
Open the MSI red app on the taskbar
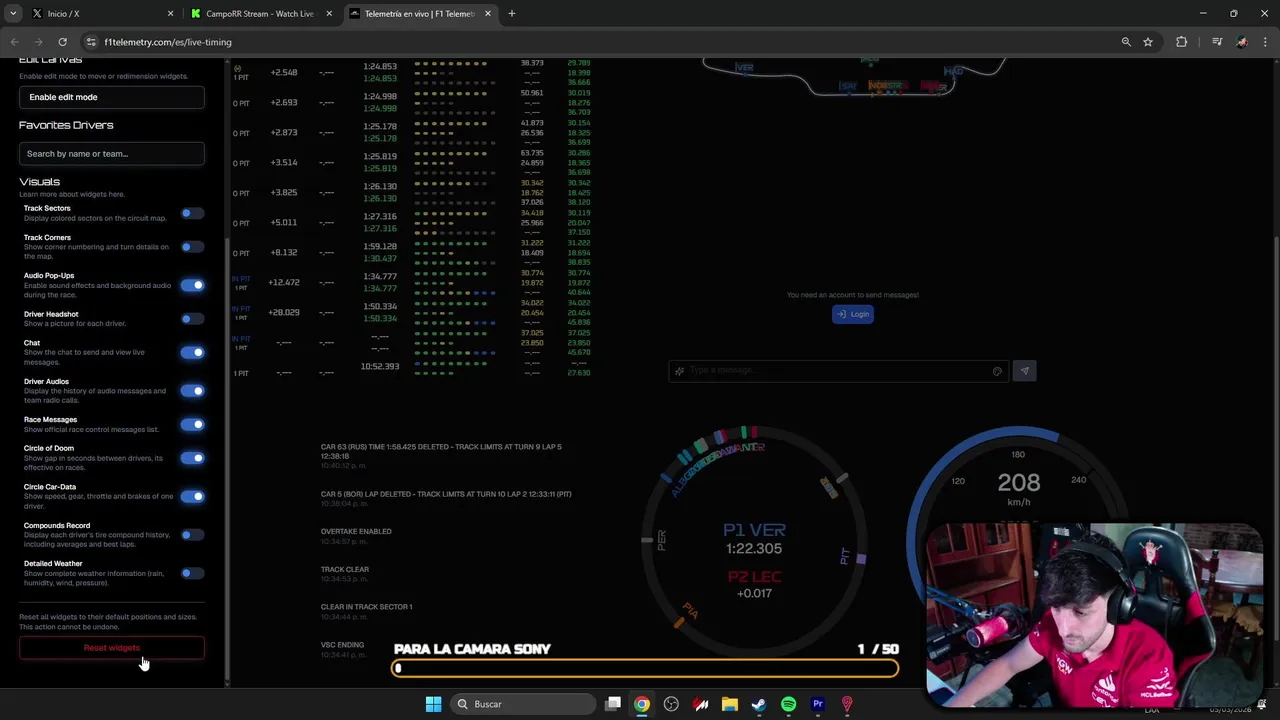(x=701, y=704)
